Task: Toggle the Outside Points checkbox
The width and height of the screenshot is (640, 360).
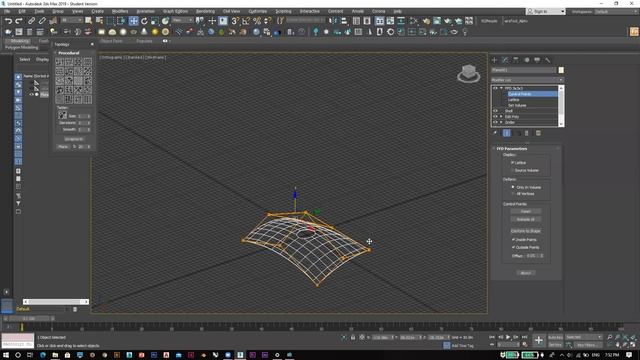Action: click(513, 247)
